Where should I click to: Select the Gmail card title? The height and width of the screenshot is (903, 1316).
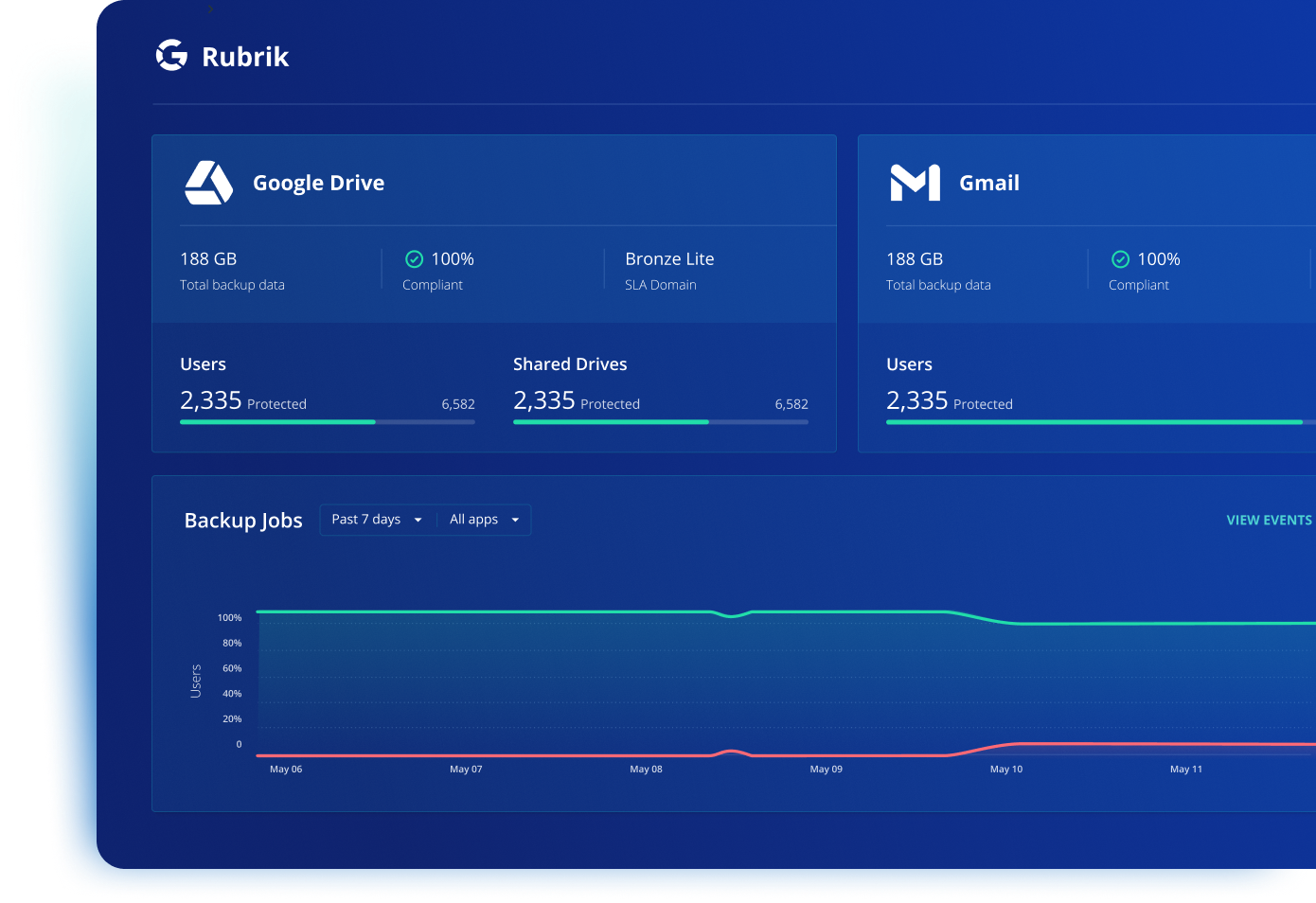988,183
